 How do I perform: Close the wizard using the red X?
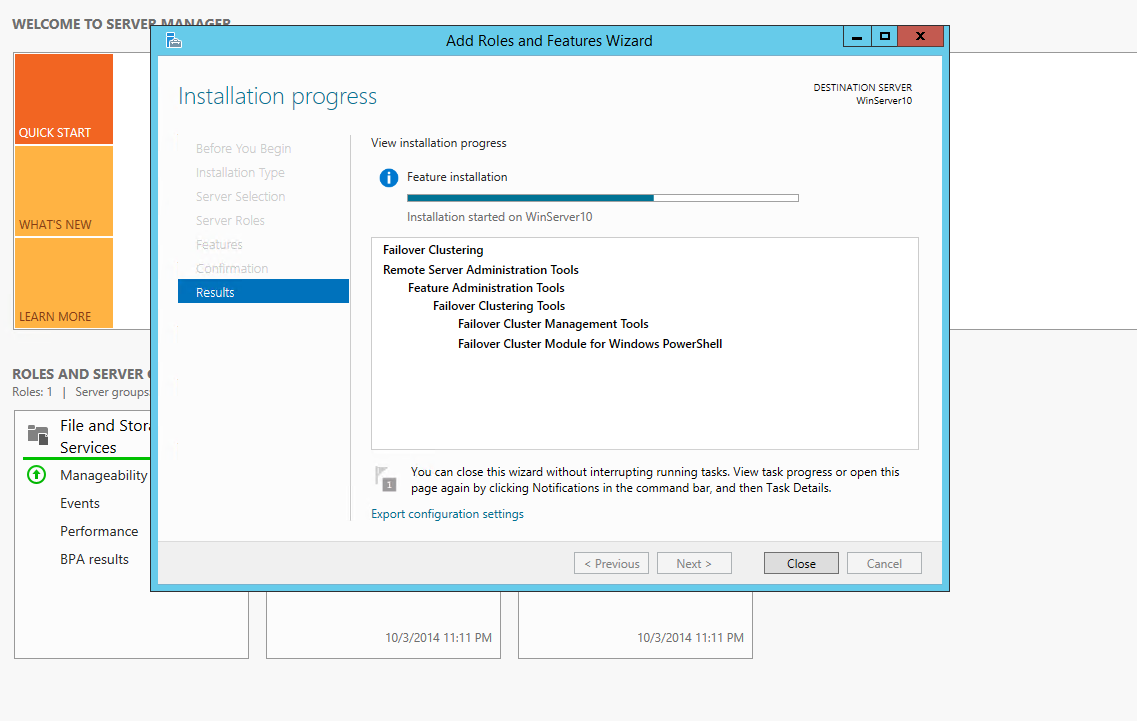(921, 37)
